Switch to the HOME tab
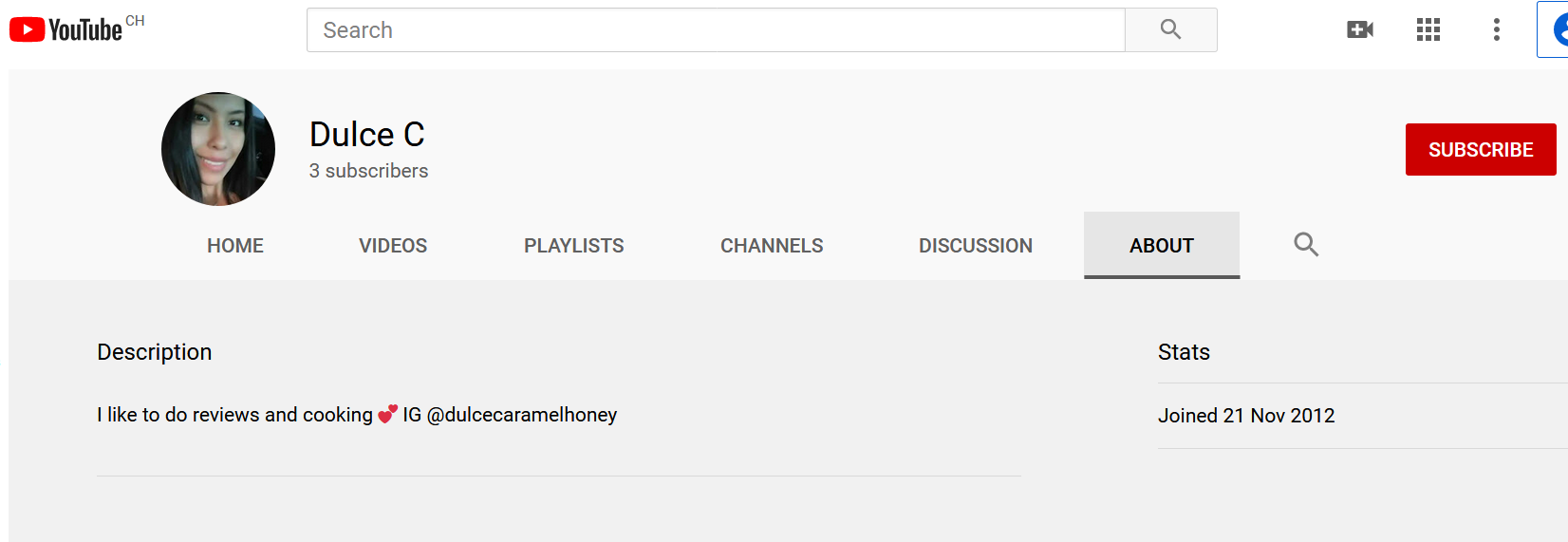Screen dimensions: 1568x542 tap(235, 246)
